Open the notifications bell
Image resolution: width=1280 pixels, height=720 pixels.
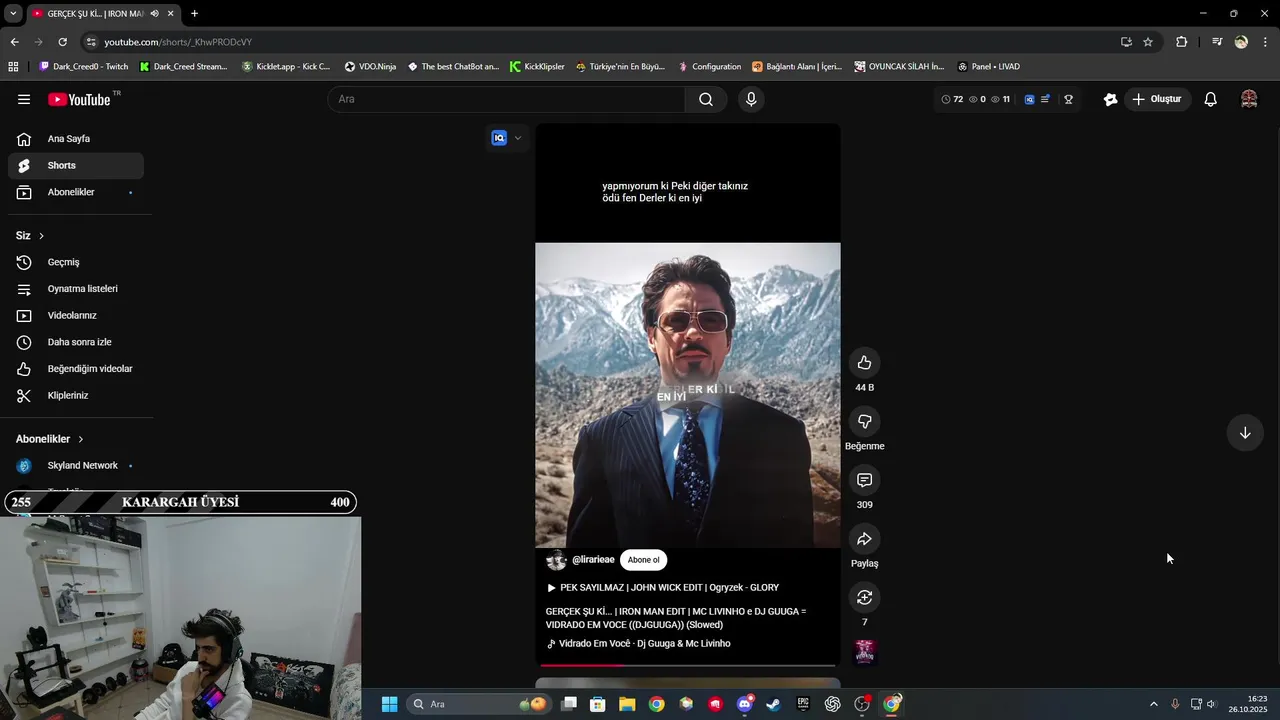pyautogui.click(x=1210, y=99)
